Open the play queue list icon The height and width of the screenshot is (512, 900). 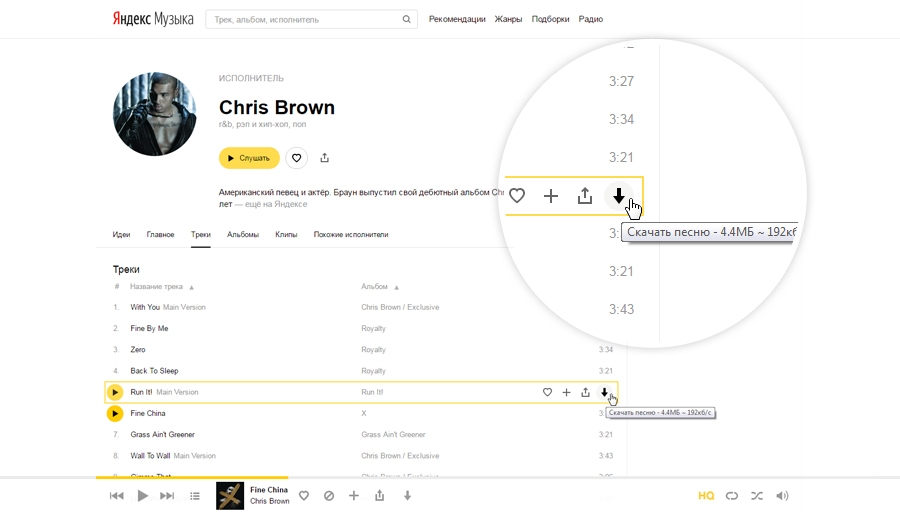click(x=195, y=496)
